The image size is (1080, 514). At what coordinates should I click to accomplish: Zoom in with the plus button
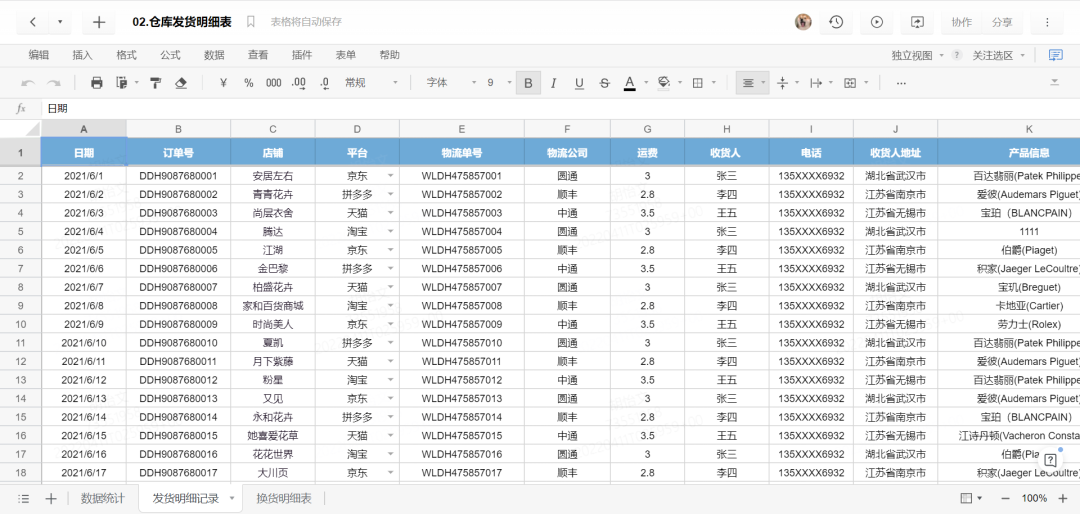1061,498
